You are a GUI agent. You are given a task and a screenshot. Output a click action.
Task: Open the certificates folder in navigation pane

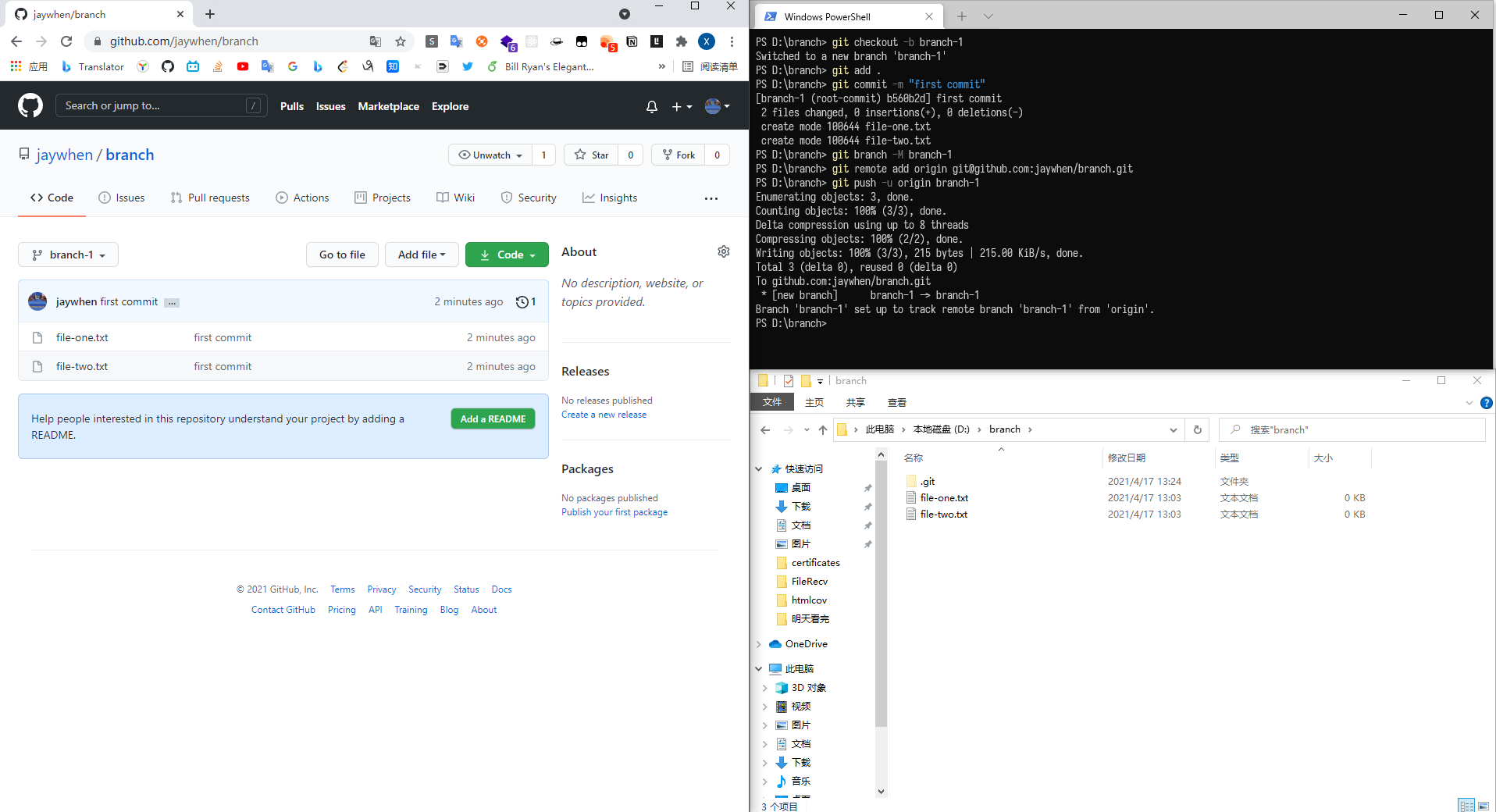click(x=815, y=563)
